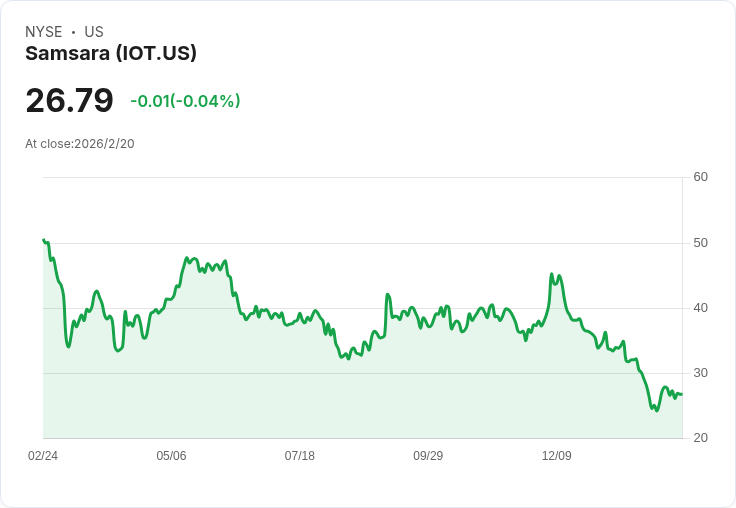The height and width of the screenshot is (508, 736).
Task: Click the chart peak just after 12/09
Action: pyautogui.click(x=552, y=274)
